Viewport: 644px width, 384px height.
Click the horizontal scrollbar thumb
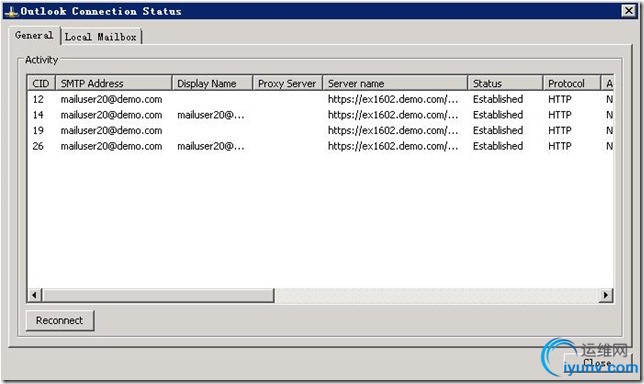click(x=158, y=295)
